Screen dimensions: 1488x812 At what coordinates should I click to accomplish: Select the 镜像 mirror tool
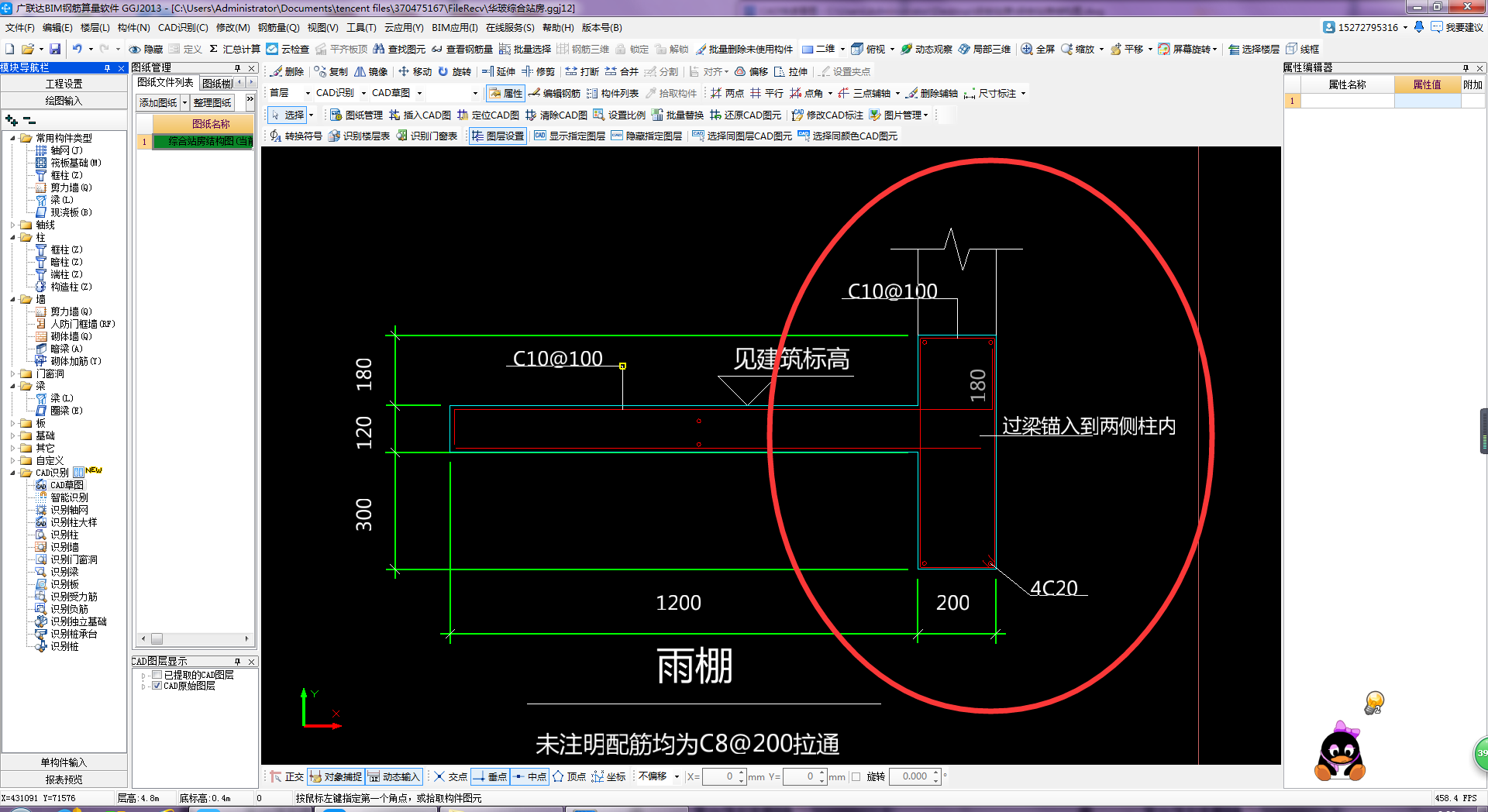[x=370, y=71]
